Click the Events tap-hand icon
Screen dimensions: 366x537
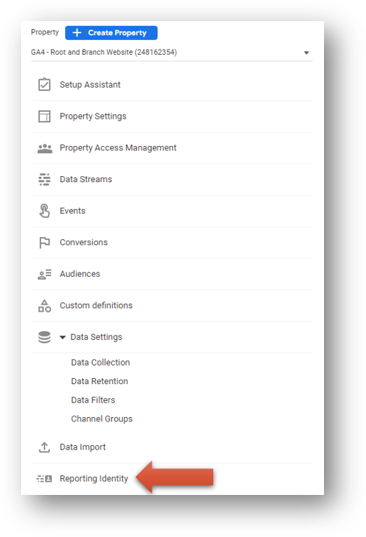pos(45,211)
